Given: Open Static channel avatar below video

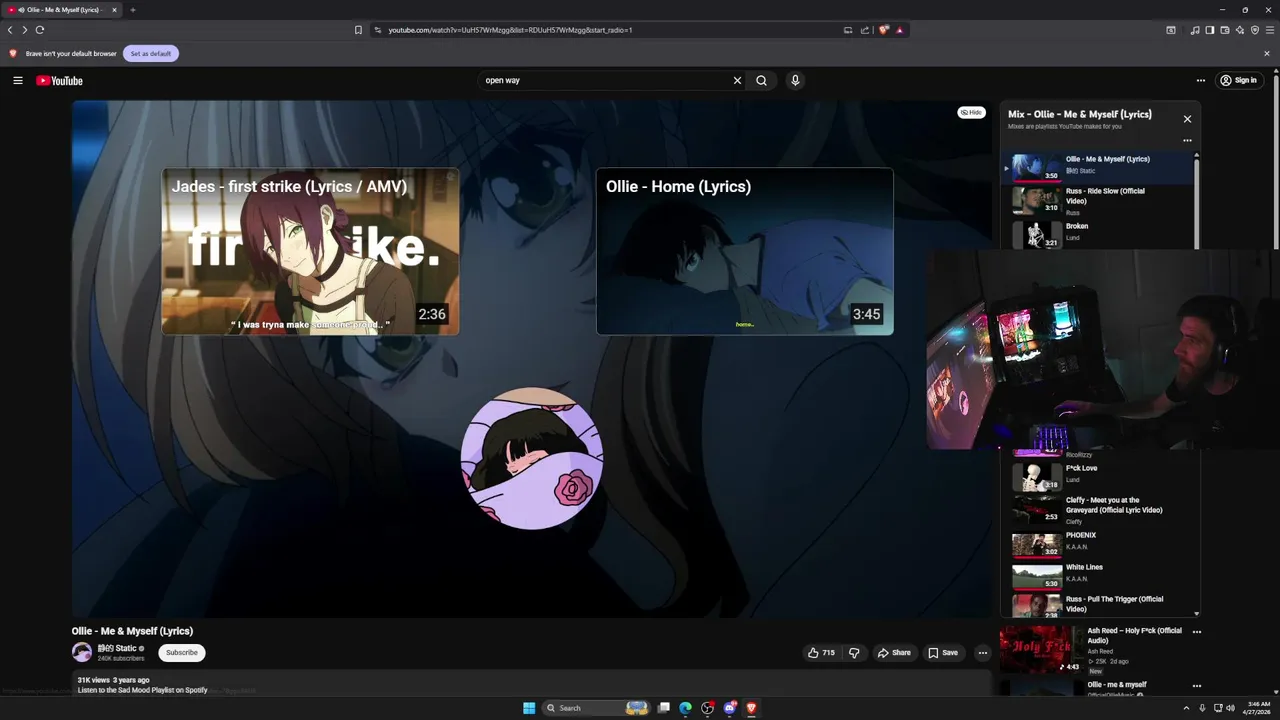Looking at the screenshot, I should [82, 652].
